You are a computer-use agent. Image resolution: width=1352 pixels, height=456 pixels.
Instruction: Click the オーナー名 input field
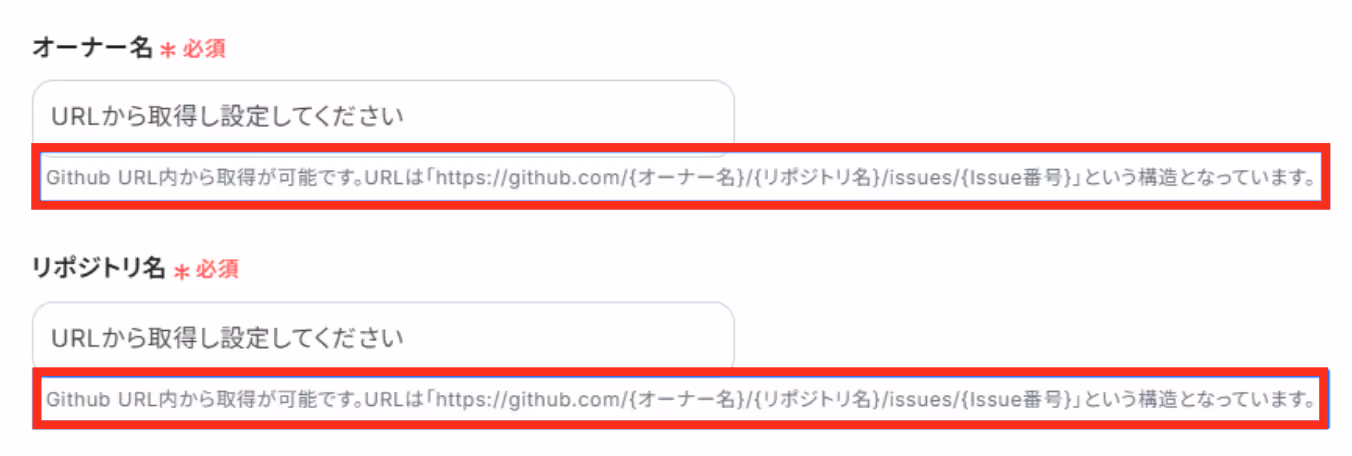(x=383, y=116)
